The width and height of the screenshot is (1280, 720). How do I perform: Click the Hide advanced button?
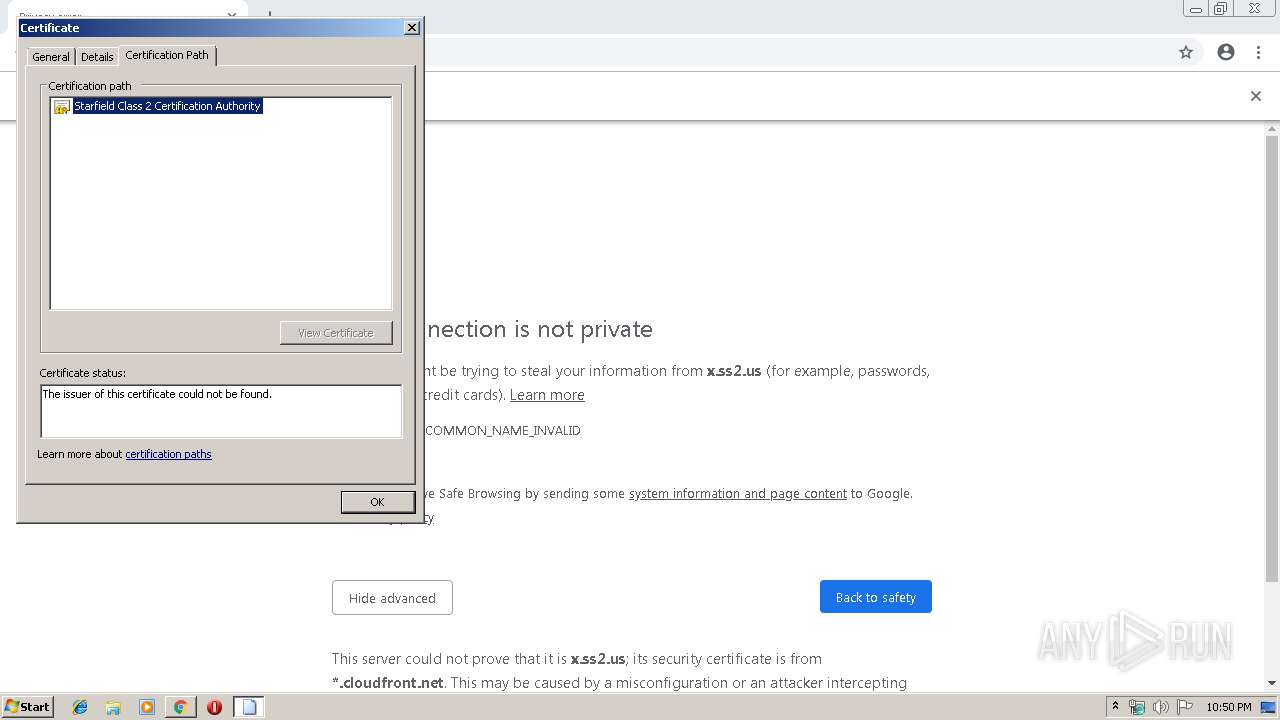click(392, 598)
